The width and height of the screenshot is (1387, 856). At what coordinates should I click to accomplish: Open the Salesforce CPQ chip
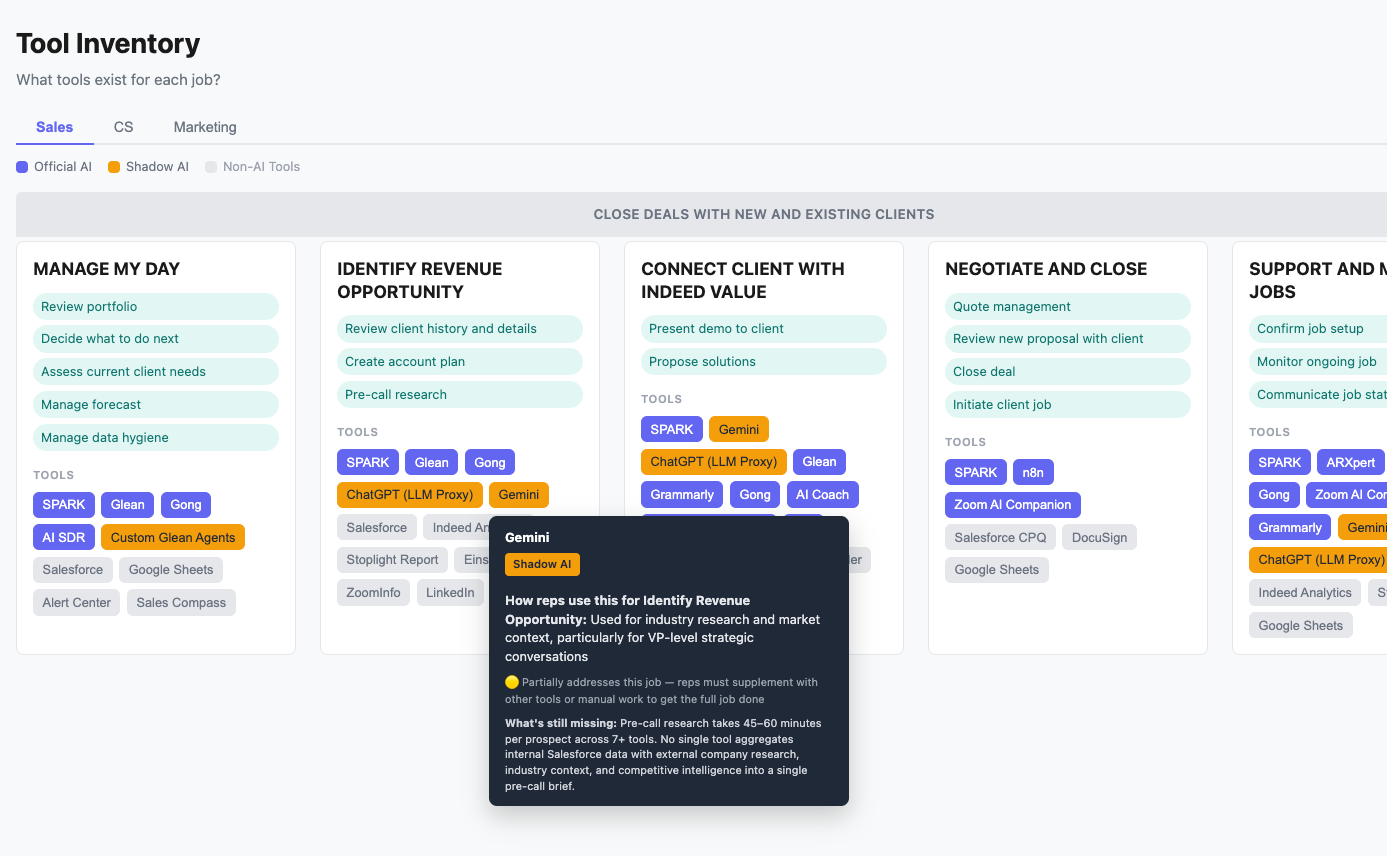[x=1000, y=538]
